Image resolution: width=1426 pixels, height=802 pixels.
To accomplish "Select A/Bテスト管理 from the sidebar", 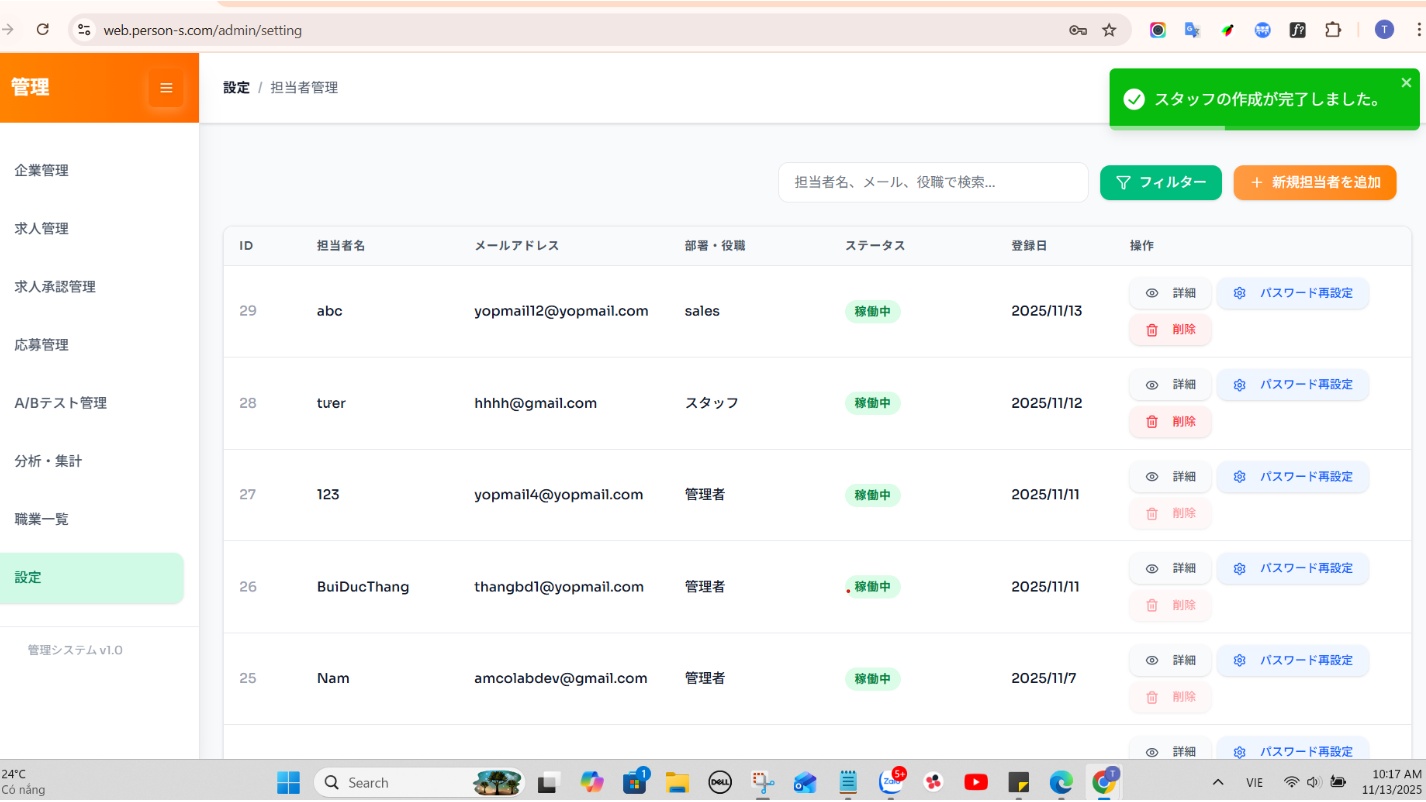I will pos(60,403).
